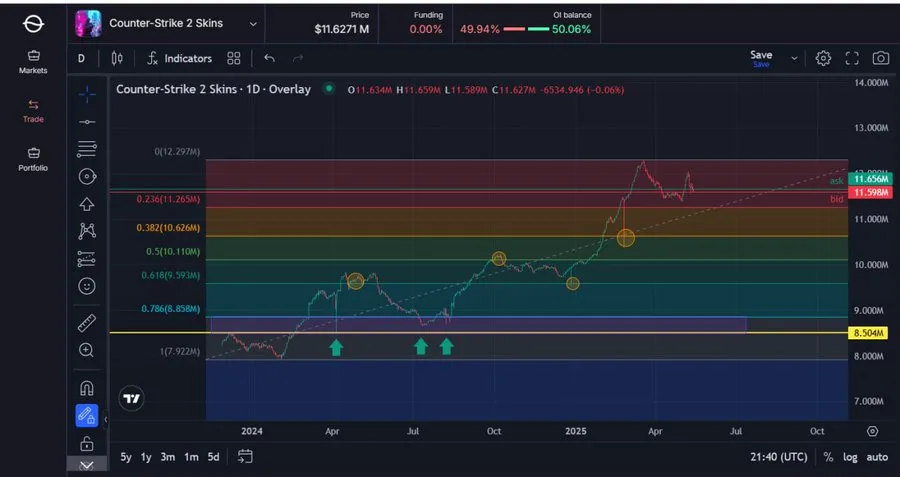Switch to the Trade section
Screen dimensions: 900x477
[x=33, y=111]
